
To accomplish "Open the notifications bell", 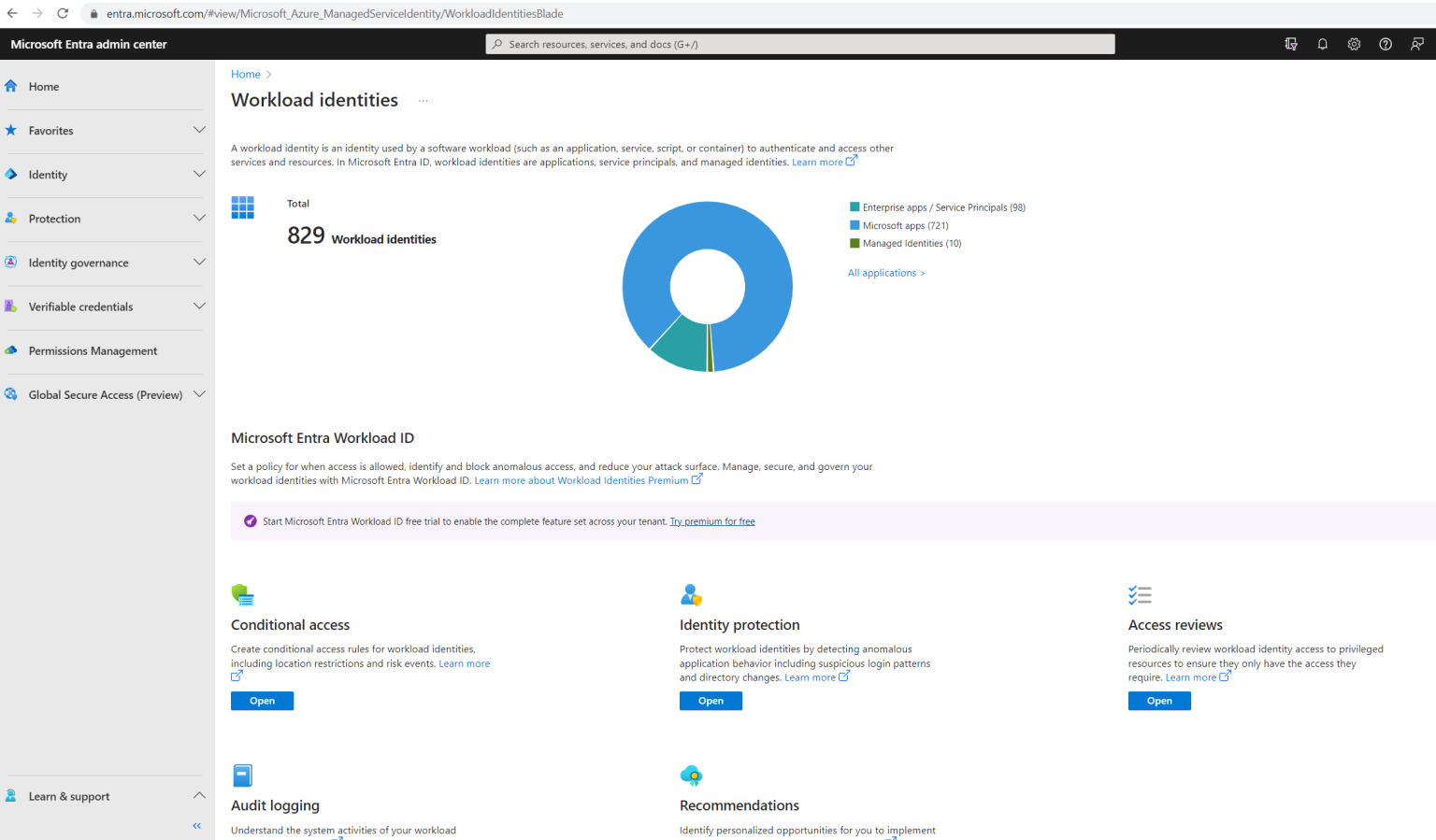I will coord(1322,43).
